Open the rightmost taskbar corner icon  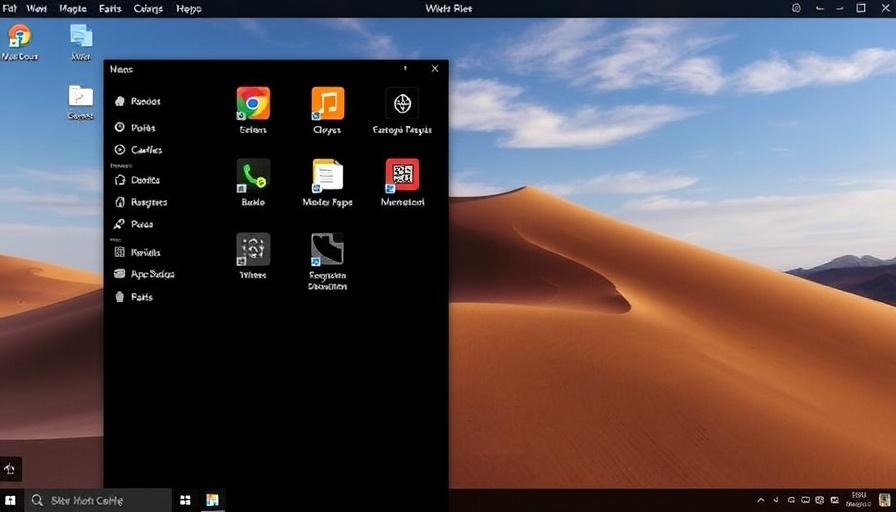(885, 501)
